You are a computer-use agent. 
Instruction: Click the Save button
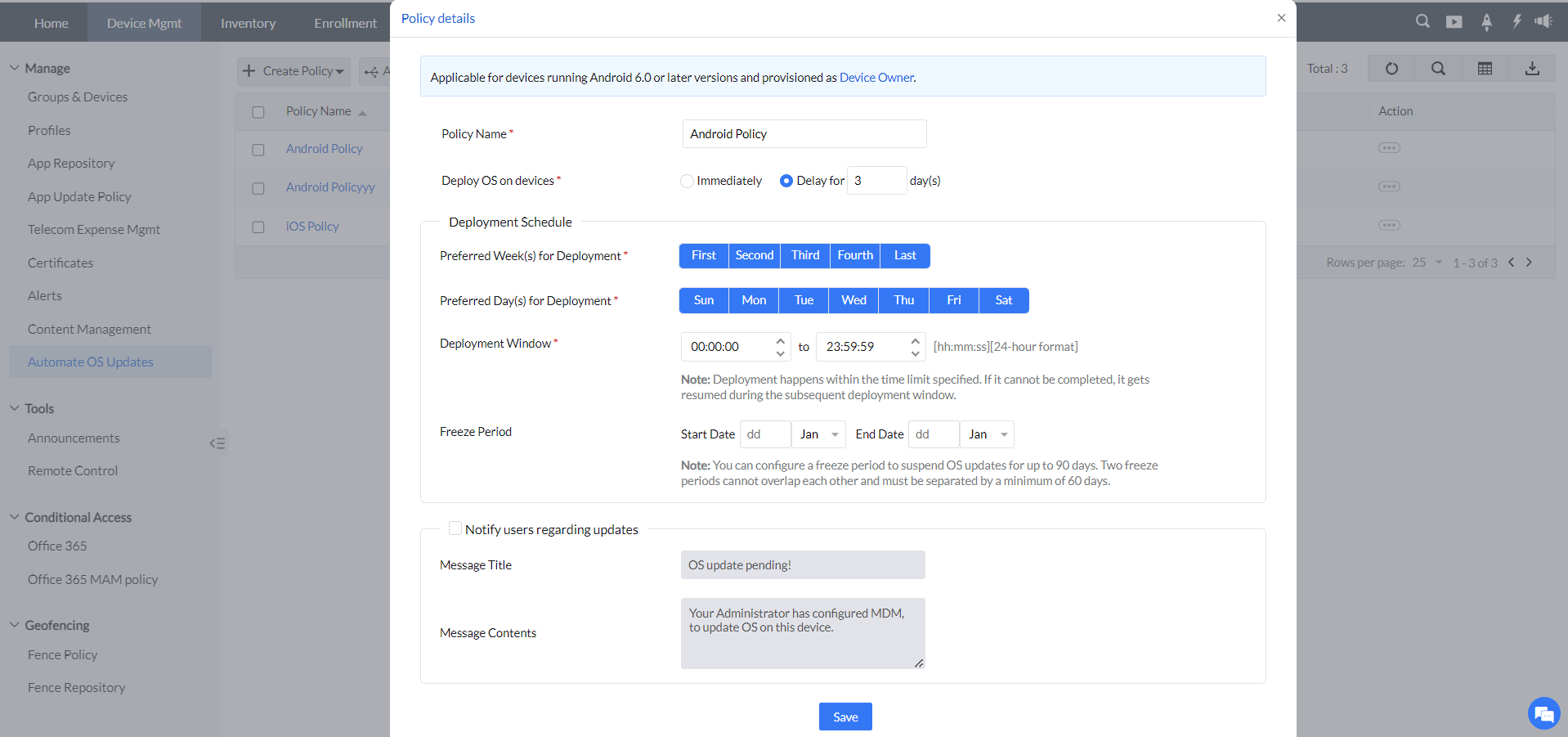845,717
